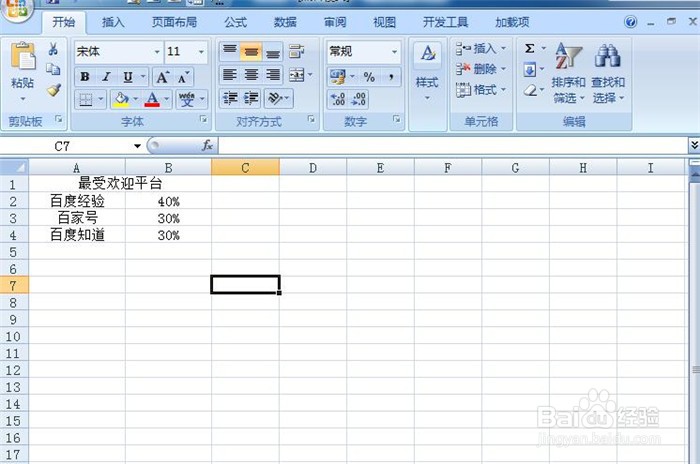700x464 pixels.
Task: Apply the yellow fill color bucket
Action: pyautogui.click(x=121, y=100)
